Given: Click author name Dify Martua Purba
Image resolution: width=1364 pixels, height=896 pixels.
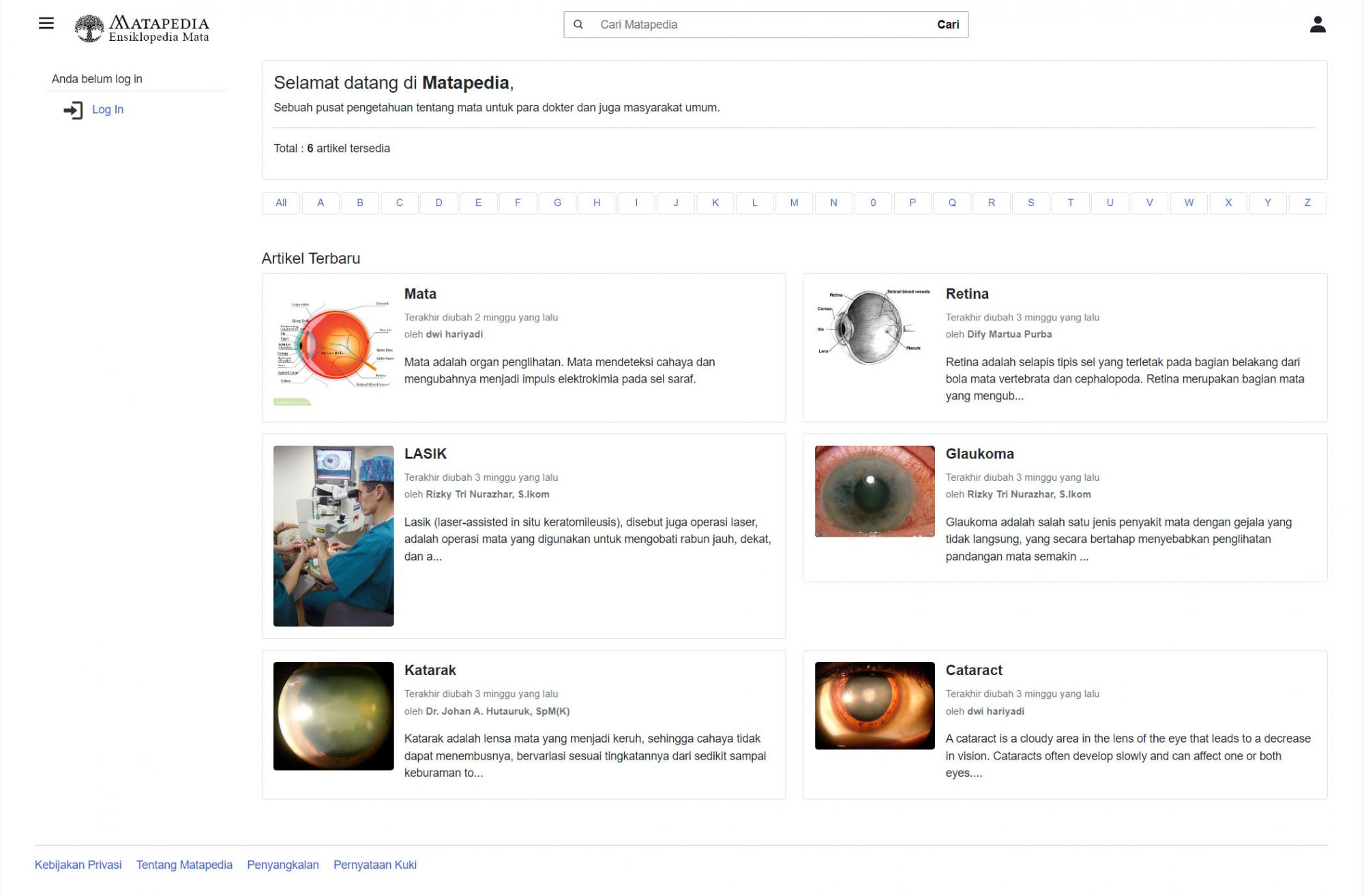Looking at the screenshot, I should point(1009,335).
